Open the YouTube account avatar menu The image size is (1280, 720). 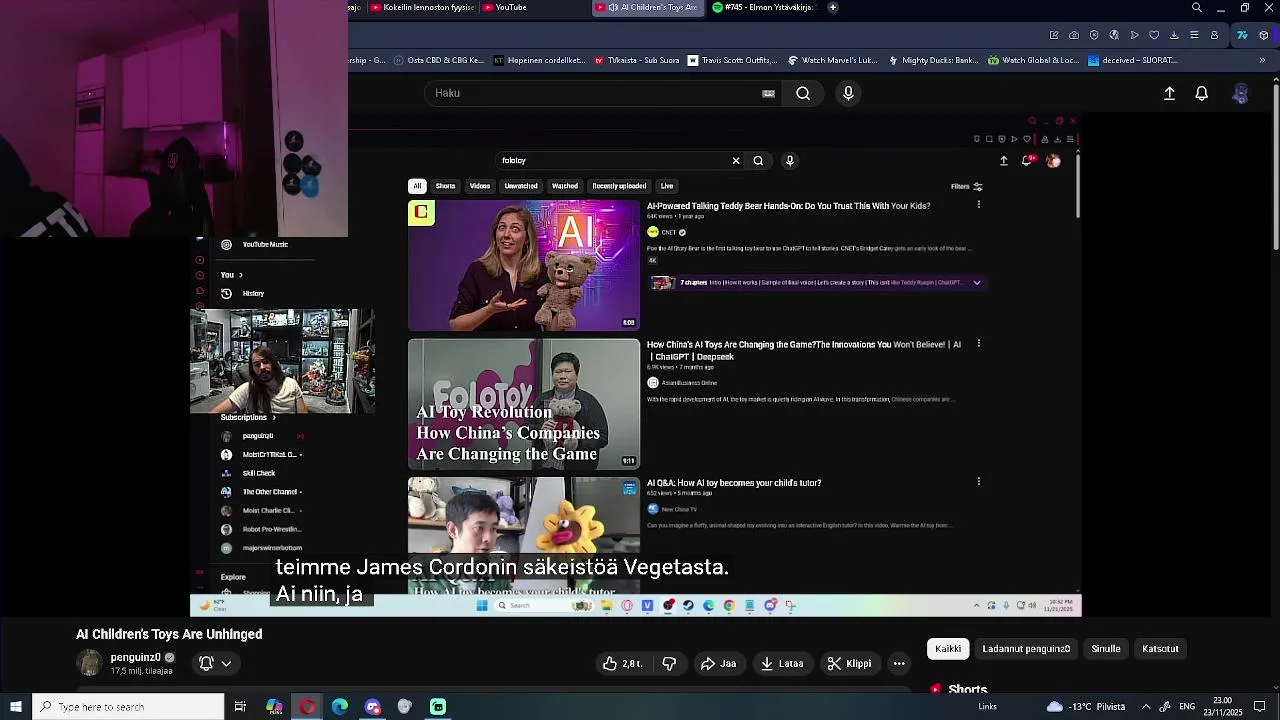1240,93
